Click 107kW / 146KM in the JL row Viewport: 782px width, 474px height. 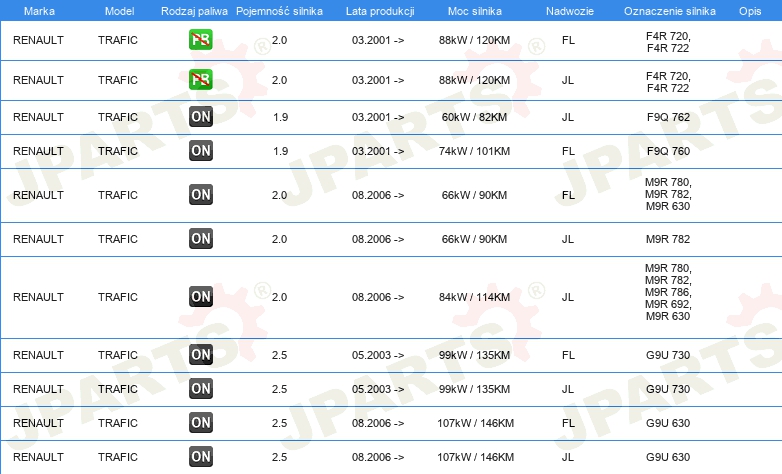(475, 457)
